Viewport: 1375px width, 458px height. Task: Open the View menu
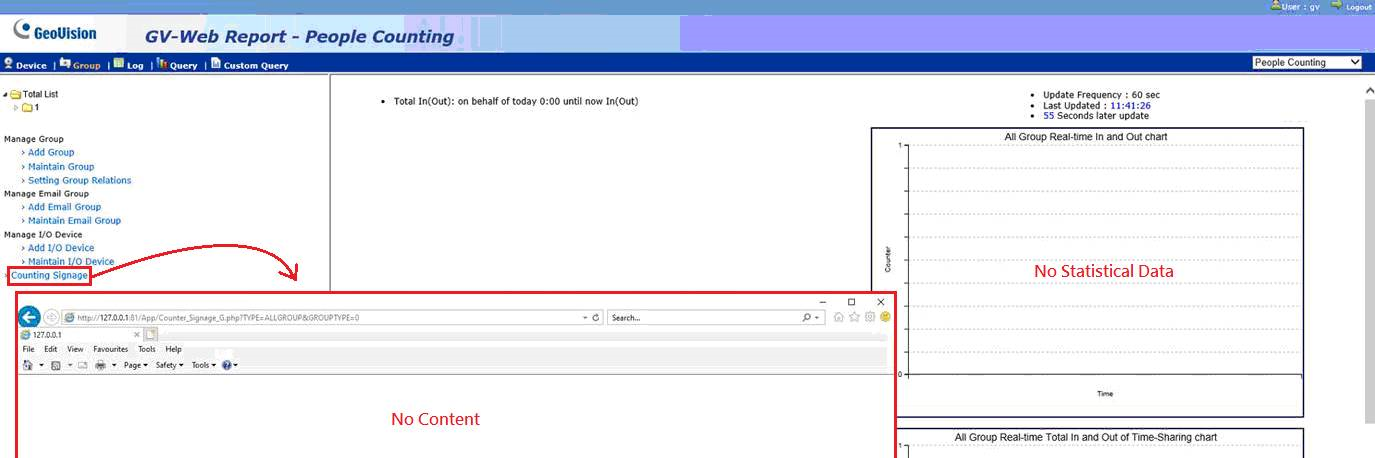pyautogui.click(x=75, y=350)
